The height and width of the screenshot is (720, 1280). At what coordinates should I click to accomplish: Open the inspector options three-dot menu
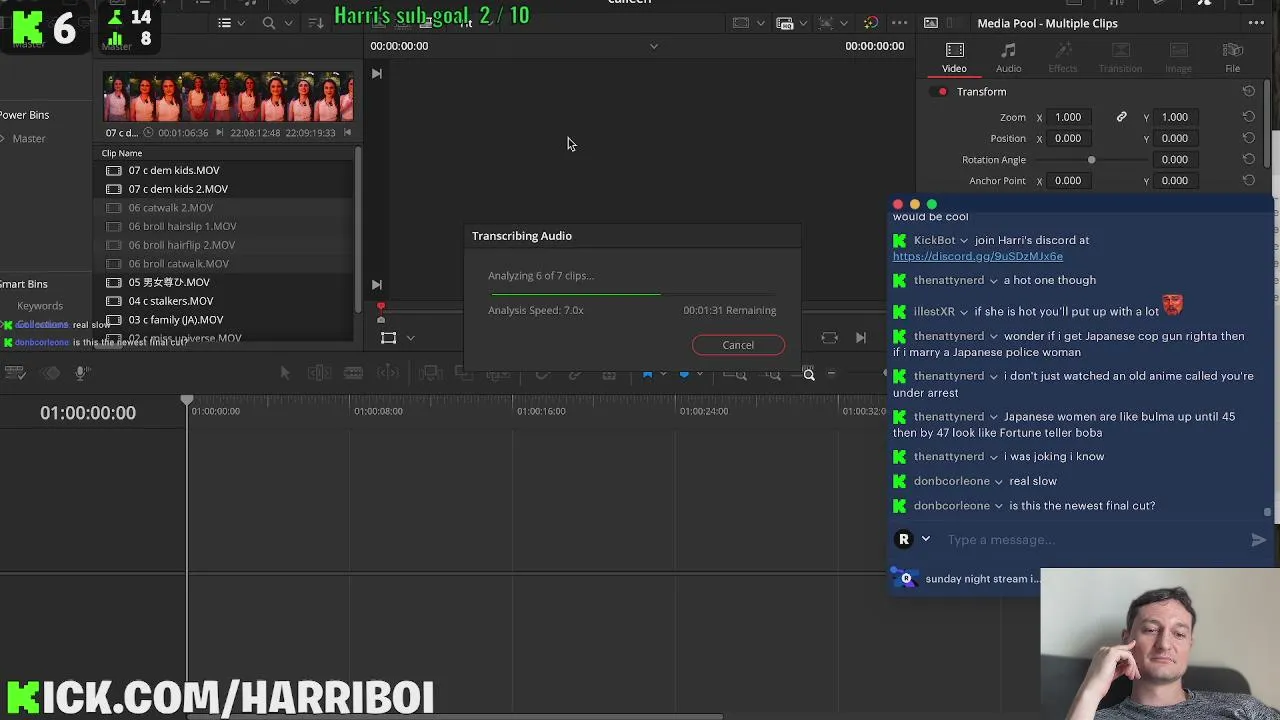tap(1254, 23)
